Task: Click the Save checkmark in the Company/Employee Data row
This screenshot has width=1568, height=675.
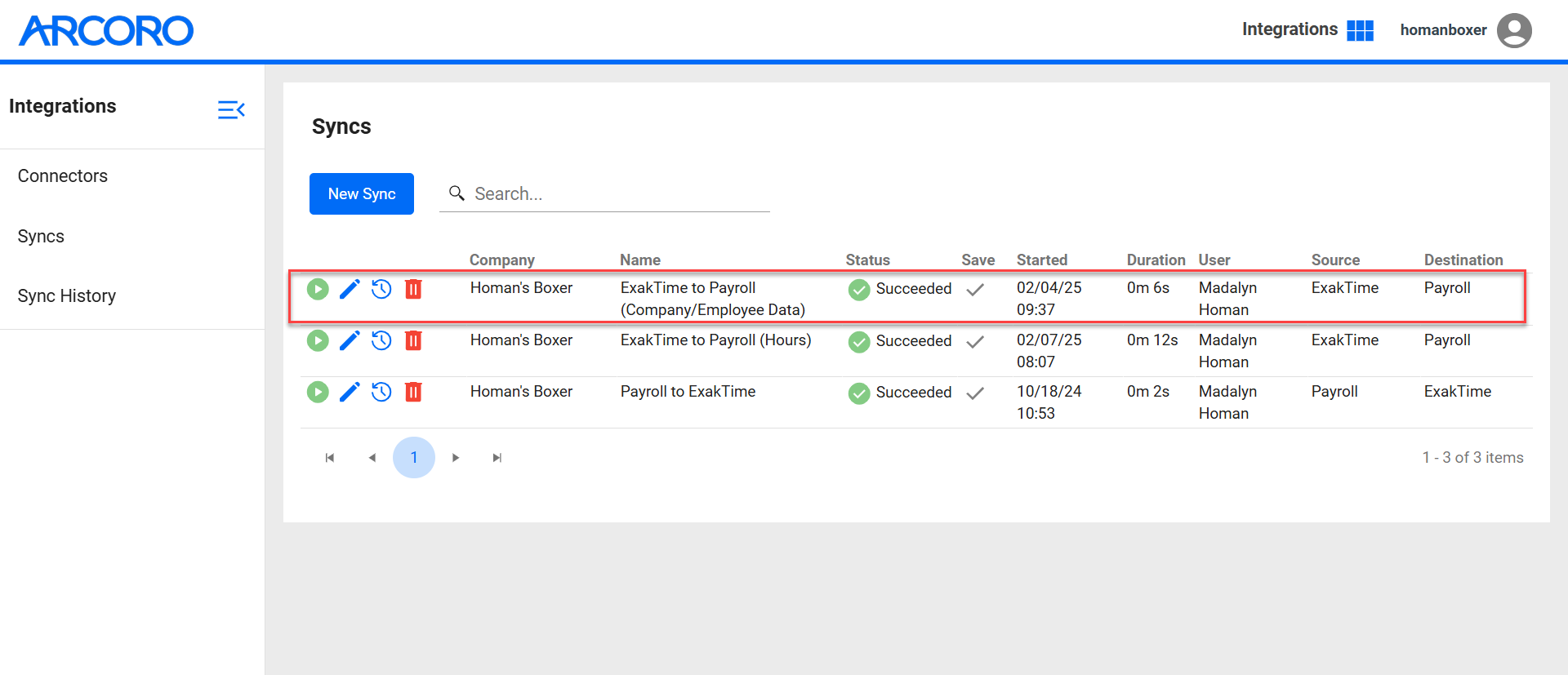Action: coord(975,289)
